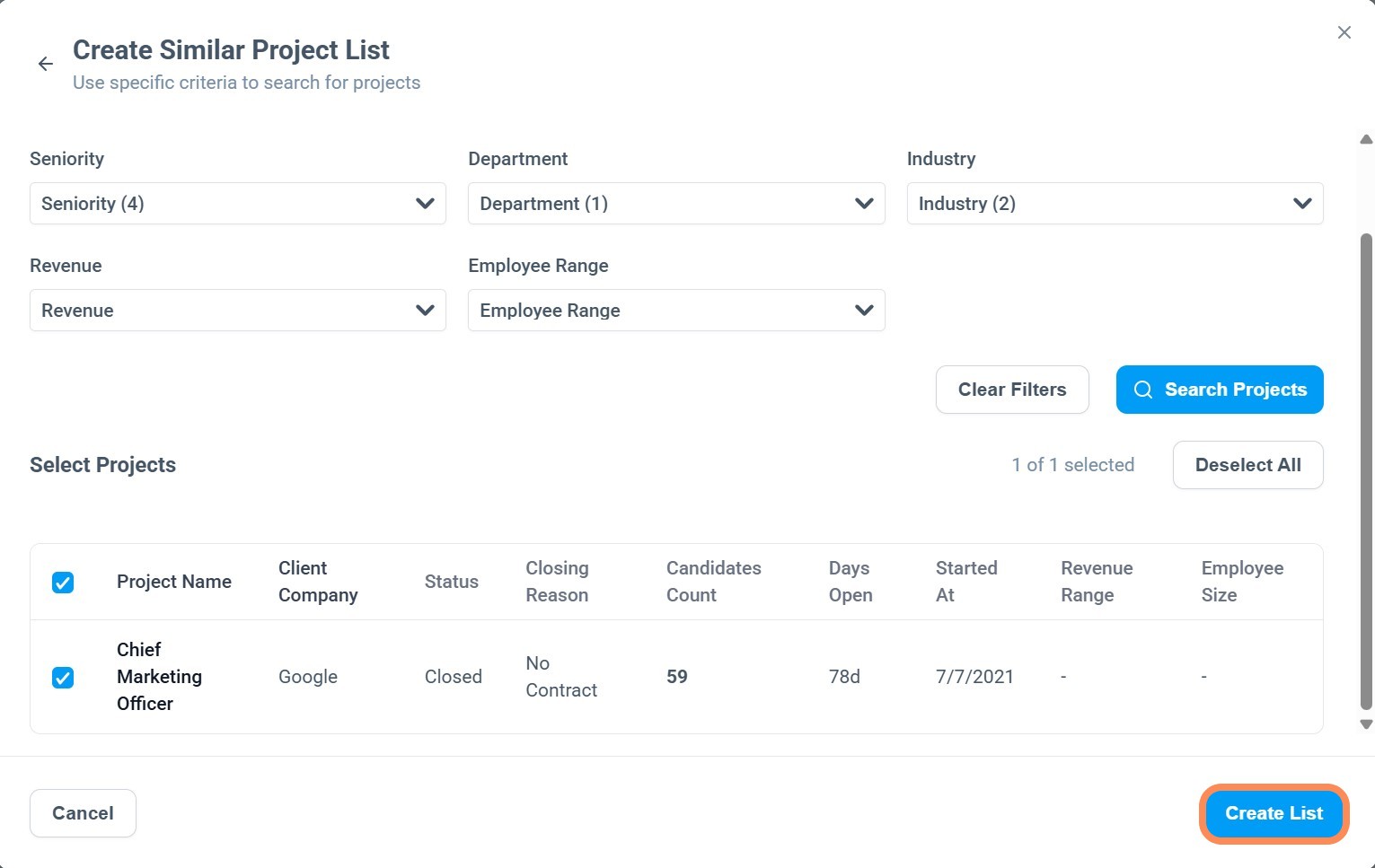
Task: Click the Create List button
Action: coord(1274,813)
